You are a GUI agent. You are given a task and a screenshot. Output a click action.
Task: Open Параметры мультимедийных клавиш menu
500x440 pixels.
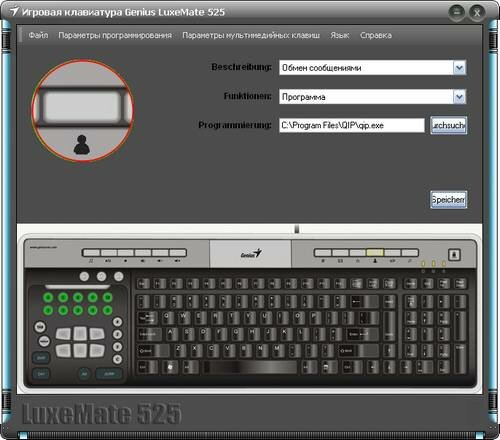(x=251, y=35)
